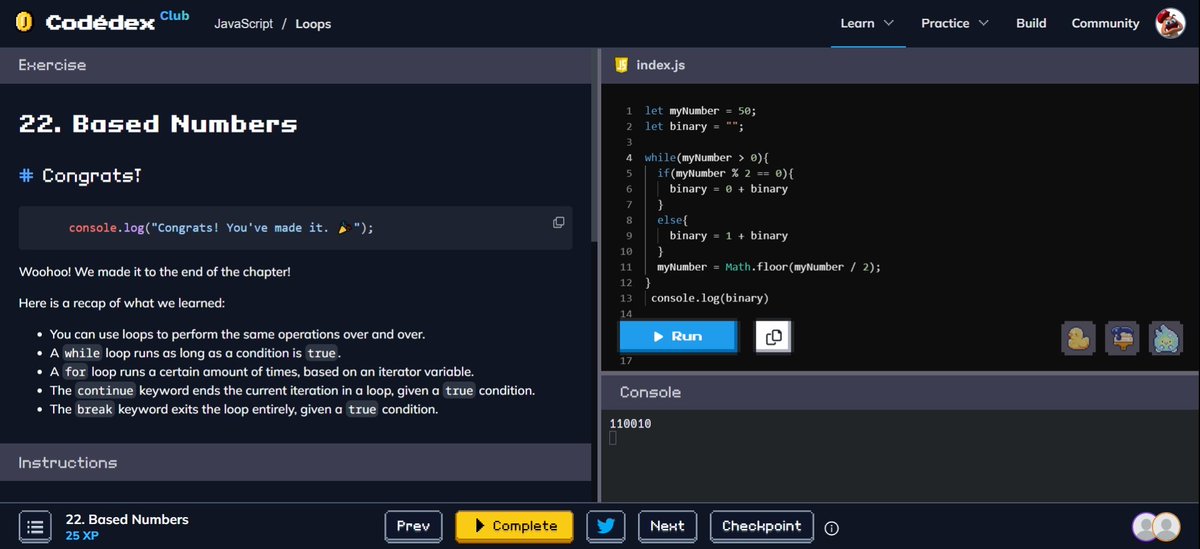Viewport: 1200px width, 549px height.
Task: Expand the Learn menu
Action: click(867, 23)
